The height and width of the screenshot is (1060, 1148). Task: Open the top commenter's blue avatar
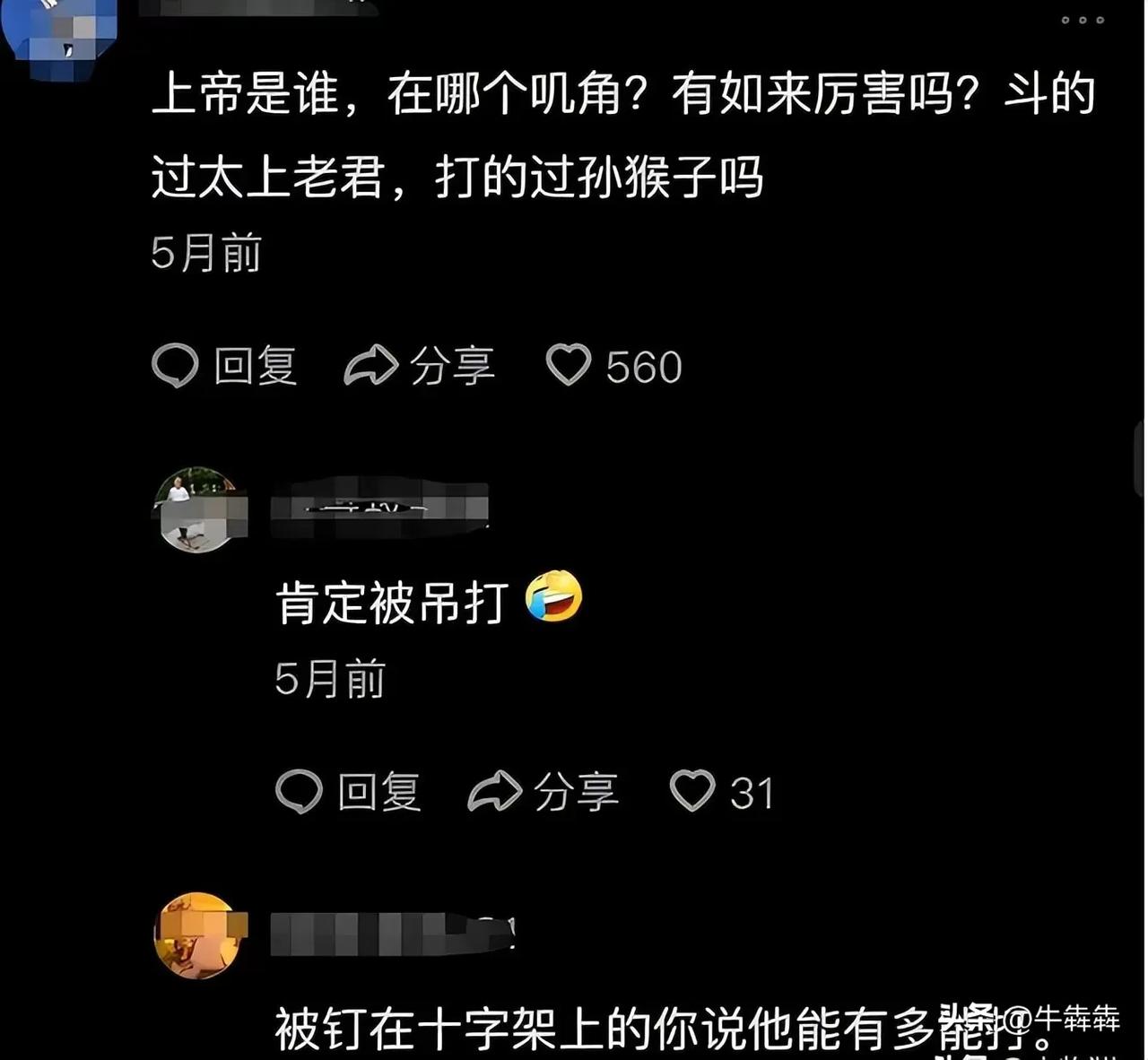click(x=60, y=31)
